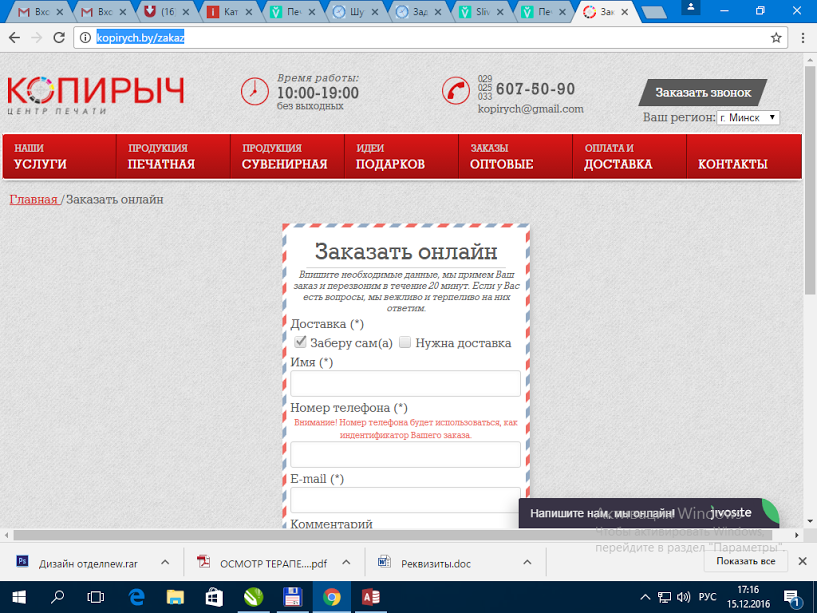Click the bookmark star icon in address bar
Viewport: 817px width, 613px height.
pos(776,38)
